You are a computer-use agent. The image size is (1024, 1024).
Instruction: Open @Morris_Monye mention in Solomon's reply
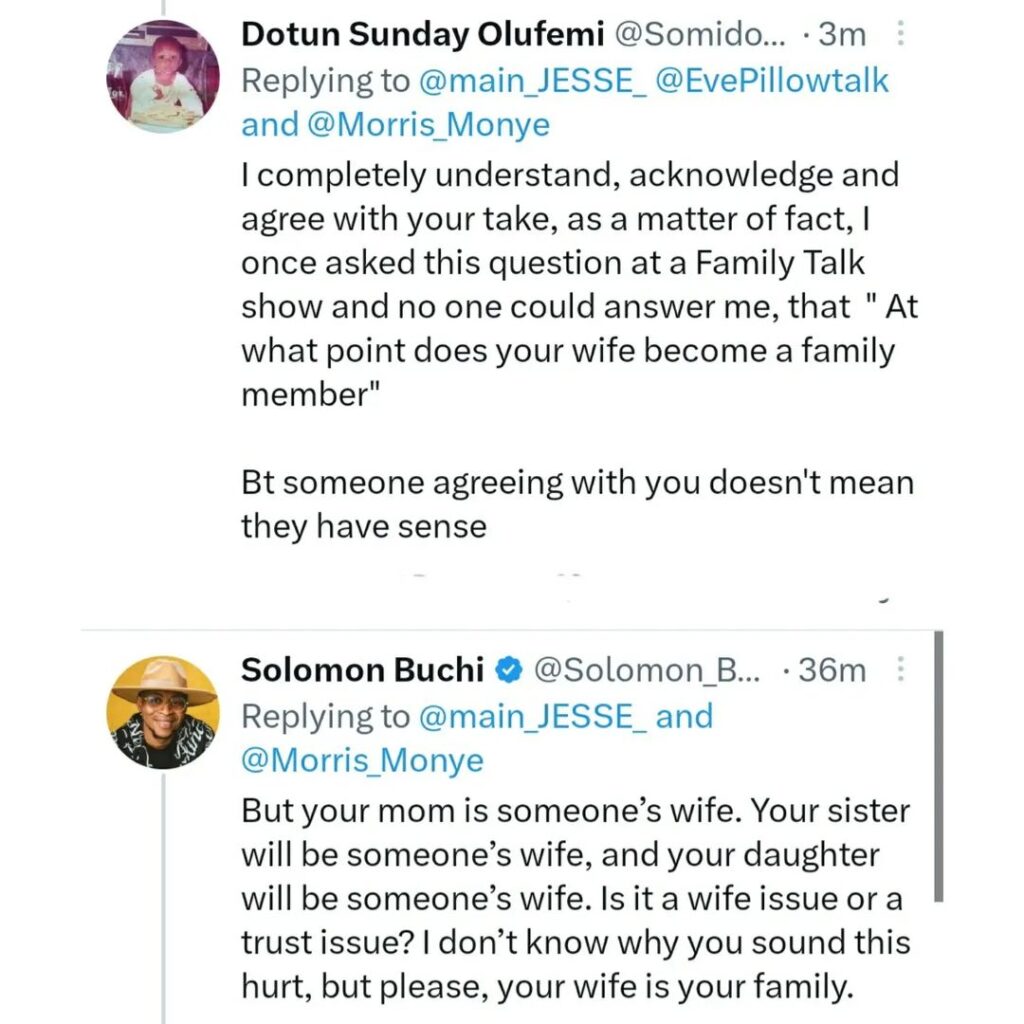[362, 761]
